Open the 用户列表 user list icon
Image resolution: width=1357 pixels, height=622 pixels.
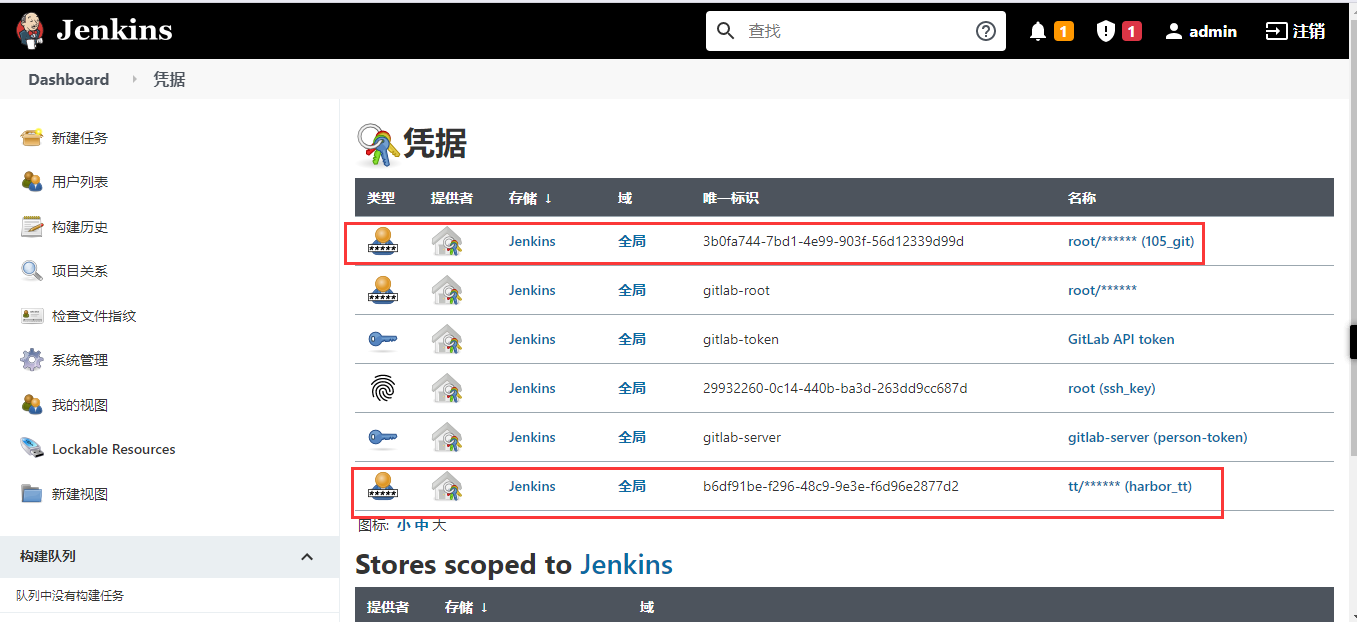coord(29,182)
